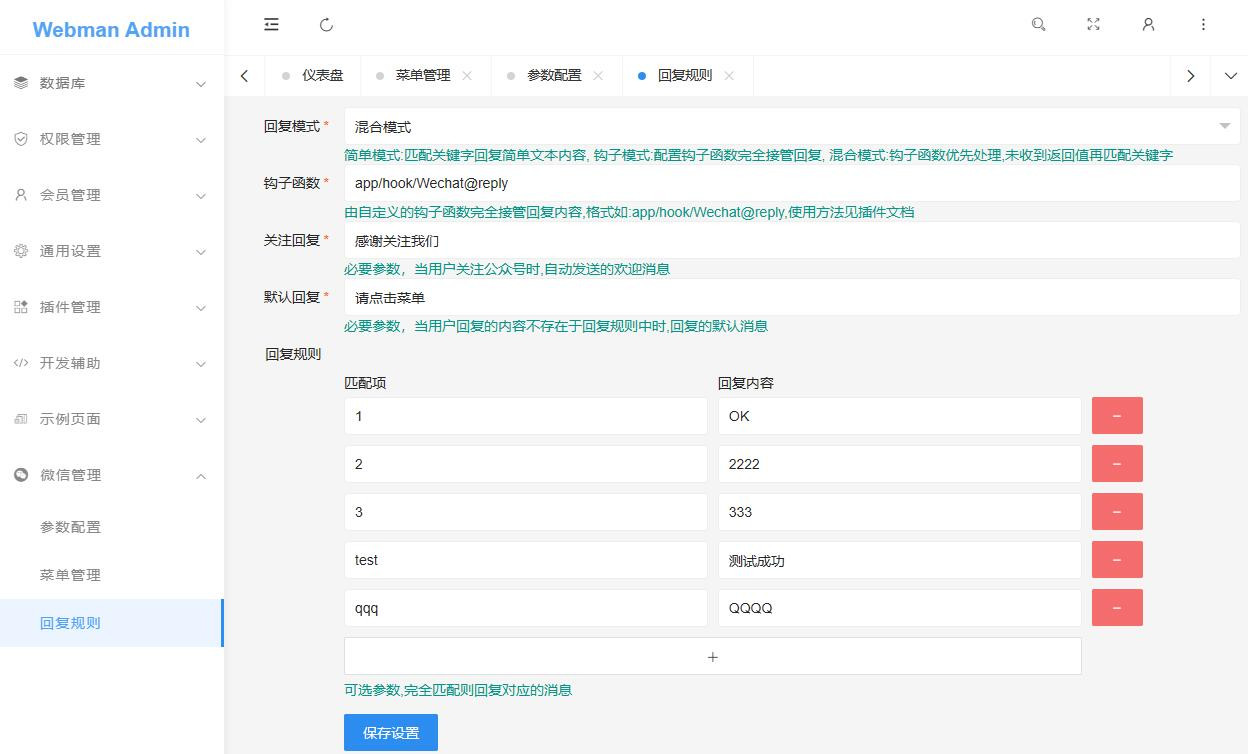Close the 菜单管理 tab

(x=467, y=76)
